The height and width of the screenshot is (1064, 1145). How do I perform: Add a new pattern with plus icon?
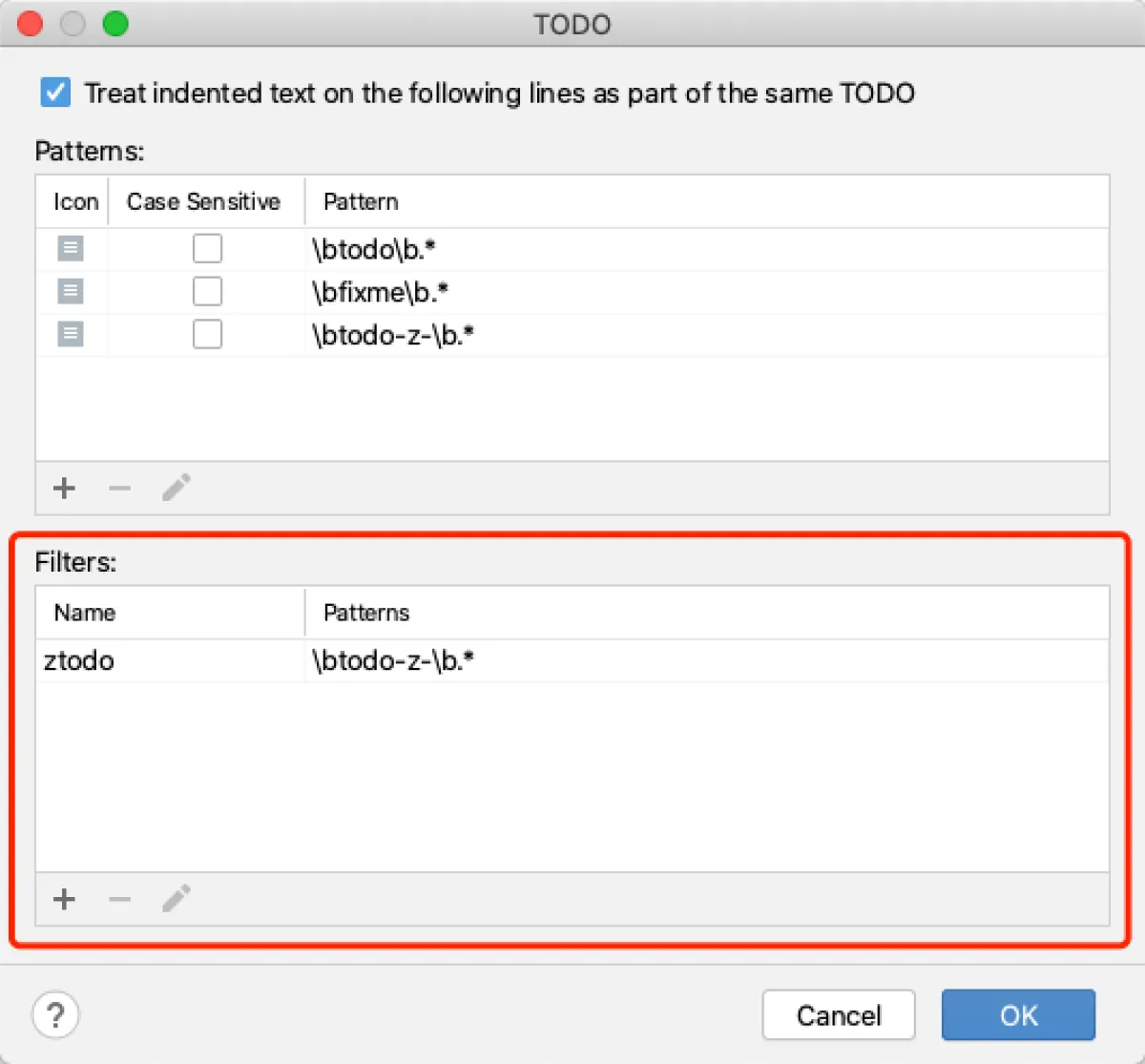coord(64,489)
